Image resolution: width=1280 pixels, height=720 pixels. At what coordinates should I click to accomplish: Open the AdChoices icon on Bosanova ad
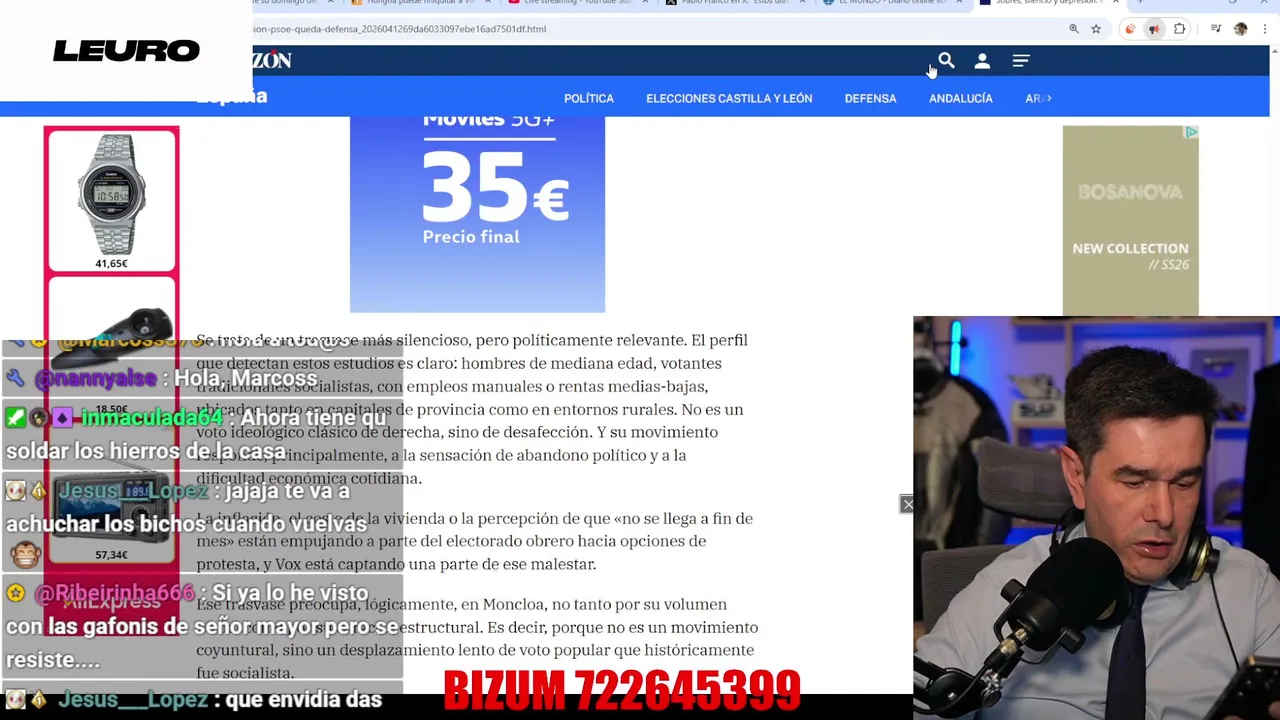coord(1191,132)
